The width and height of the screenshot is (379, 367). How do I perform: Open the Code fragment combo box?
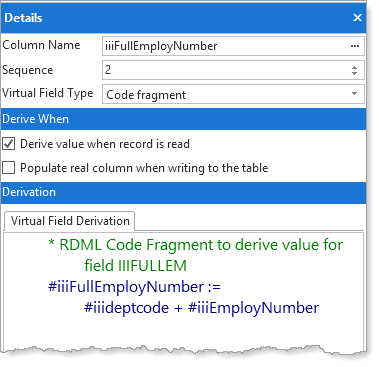pos(233,94)
